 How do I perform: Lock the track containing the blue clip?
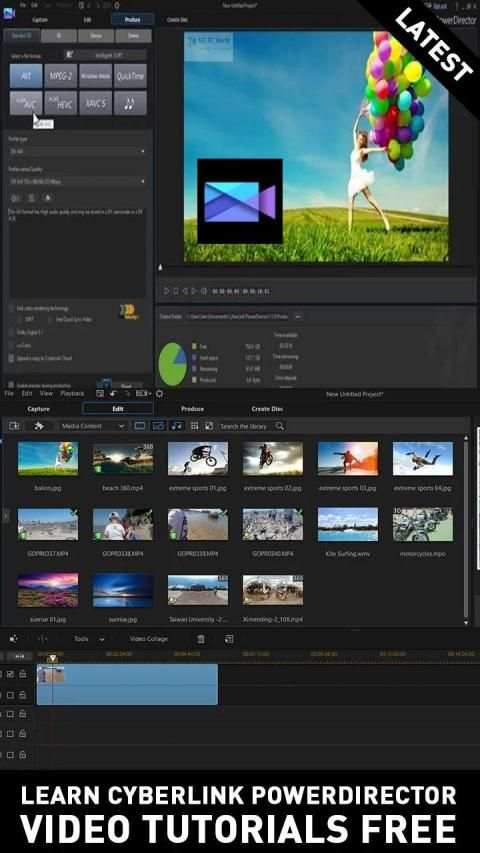pyautogui.click(x=22, y=674)
